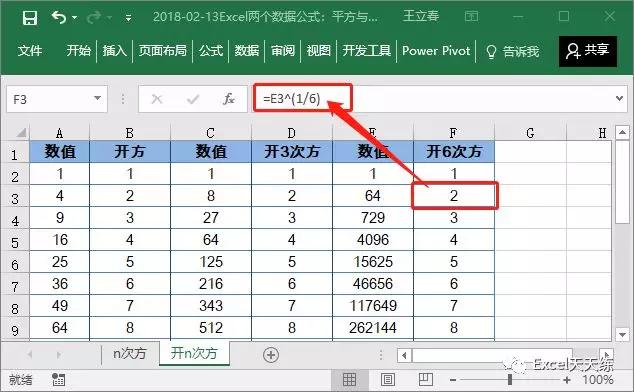Select column G header
The height and width of the screenshot is (392, 634).
(x=530, y=133)
